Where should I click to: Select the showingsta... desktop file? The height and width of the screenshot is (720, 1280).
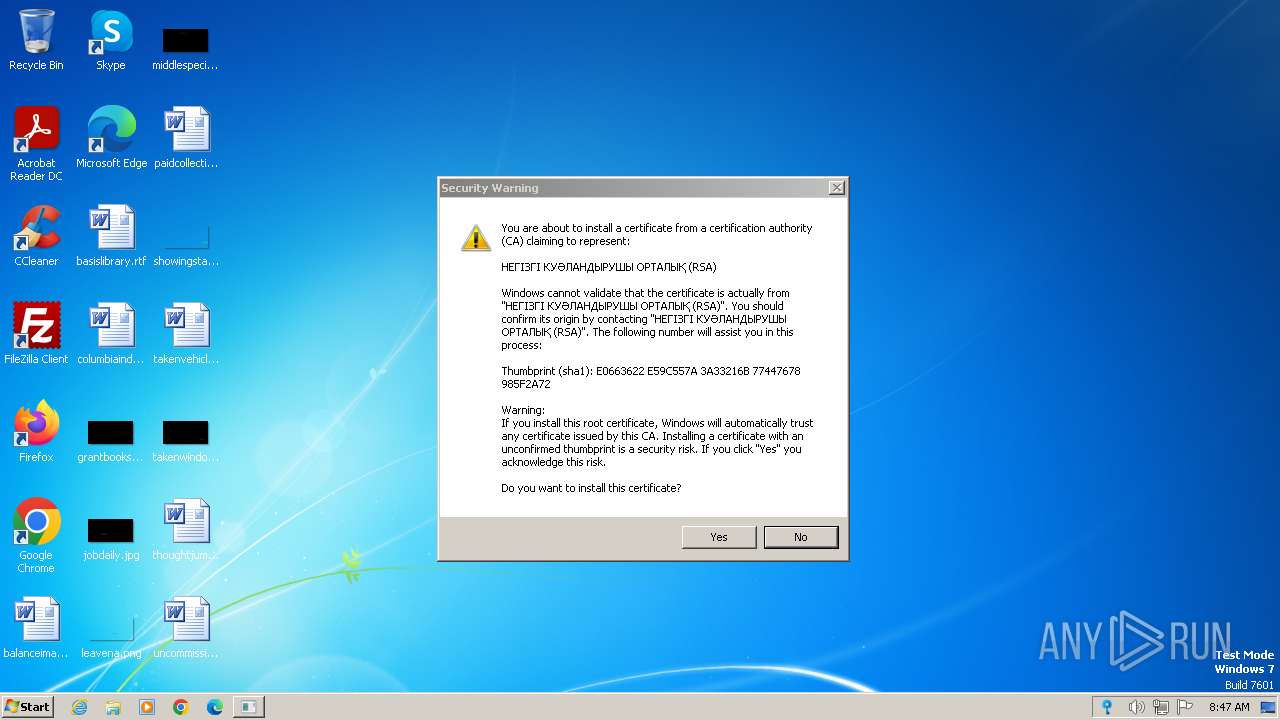coord(186,245)
